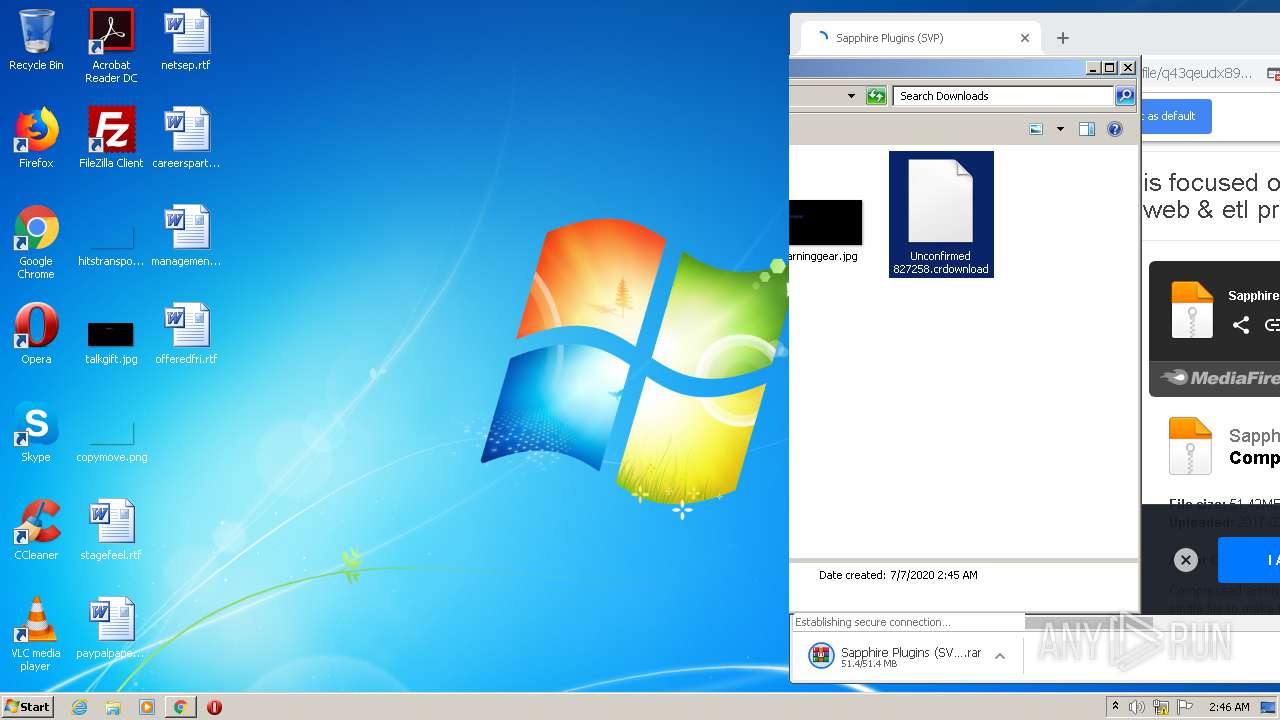
Task: Open Windows Media Player from taskbar
Action: 147,707
